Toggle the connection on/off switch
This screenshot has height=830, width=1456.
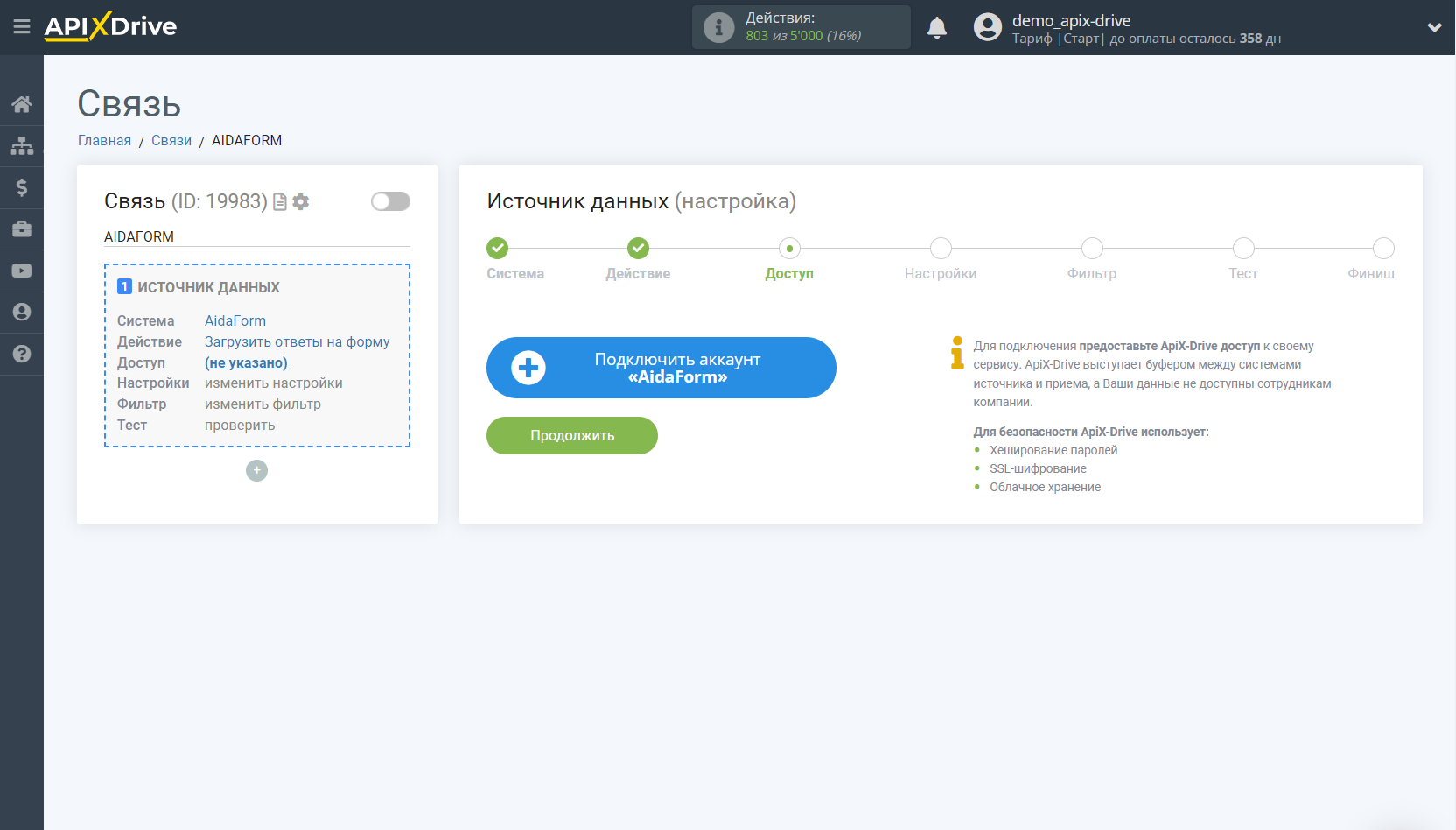coord(390,201)
